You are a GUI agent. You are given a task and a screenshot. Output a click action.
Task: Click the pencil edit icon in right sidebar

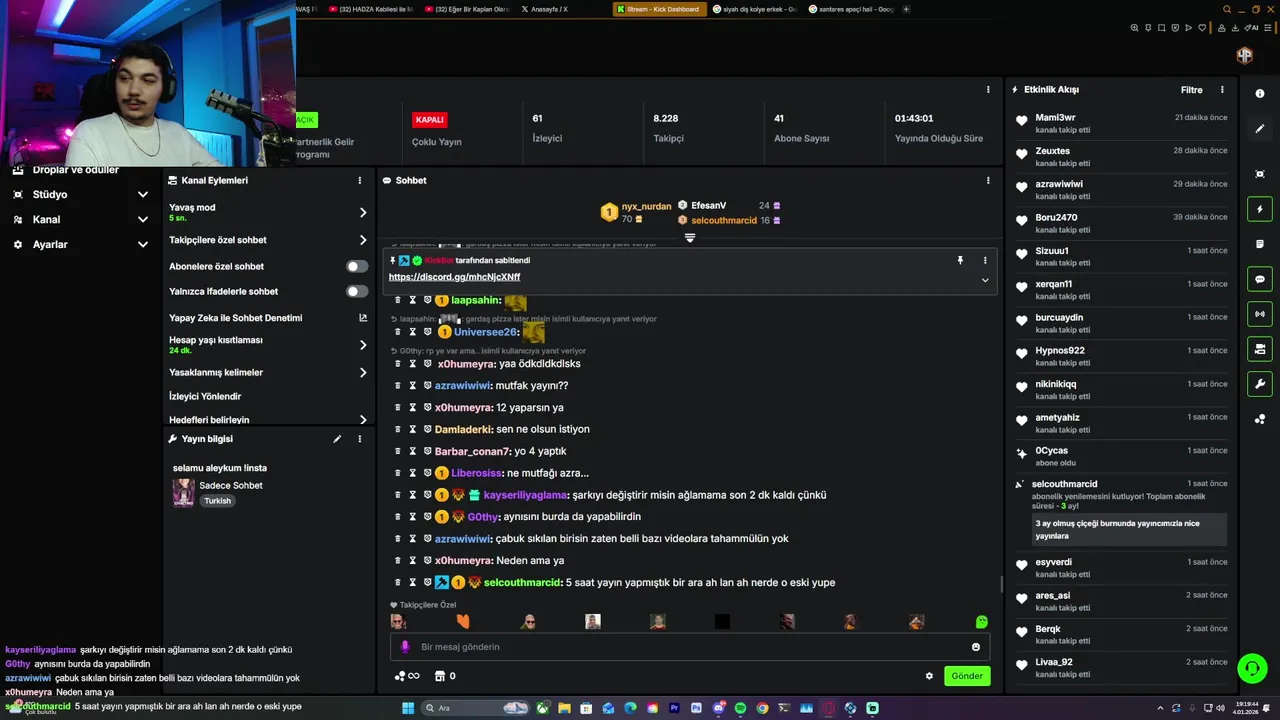coord(1259,129)
